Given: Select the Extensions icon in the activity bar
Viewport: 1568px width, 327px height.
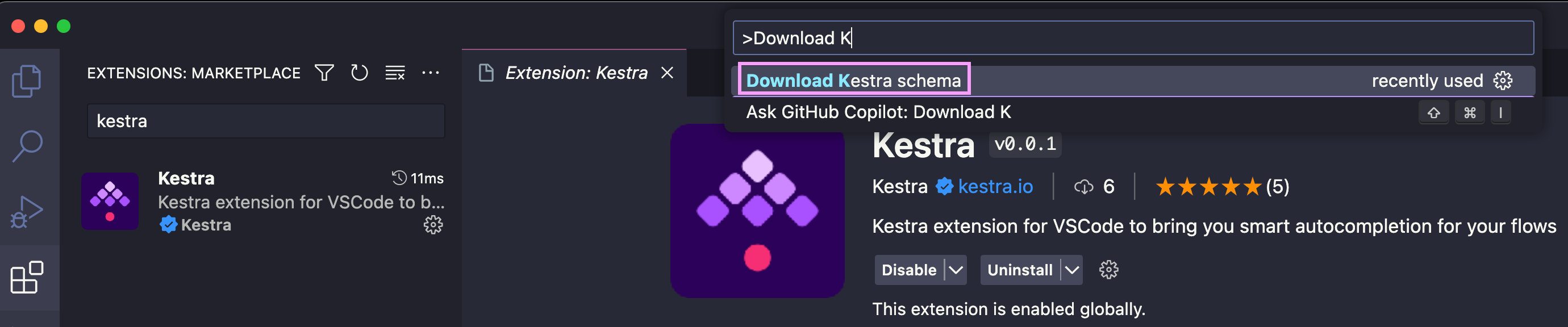Looking at the screenshot, I should [x=27, y=276].
